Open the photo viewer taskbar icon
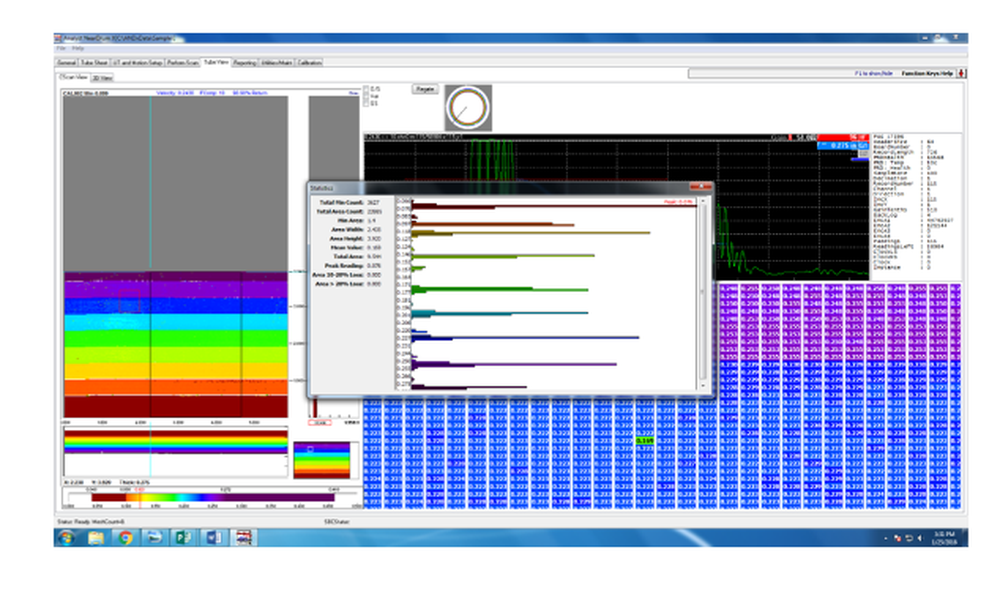 154,538
